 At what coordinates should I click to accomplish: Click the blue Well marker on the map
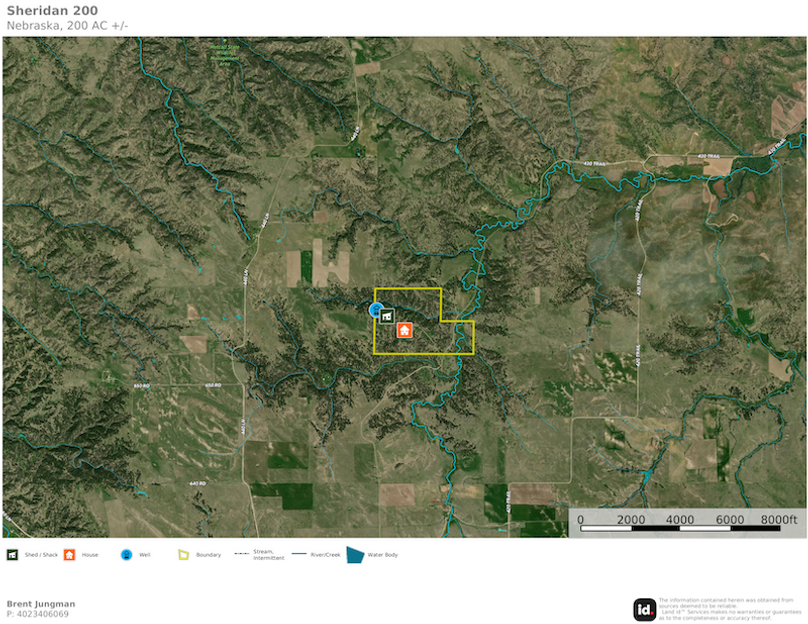[x=376, y=309]
